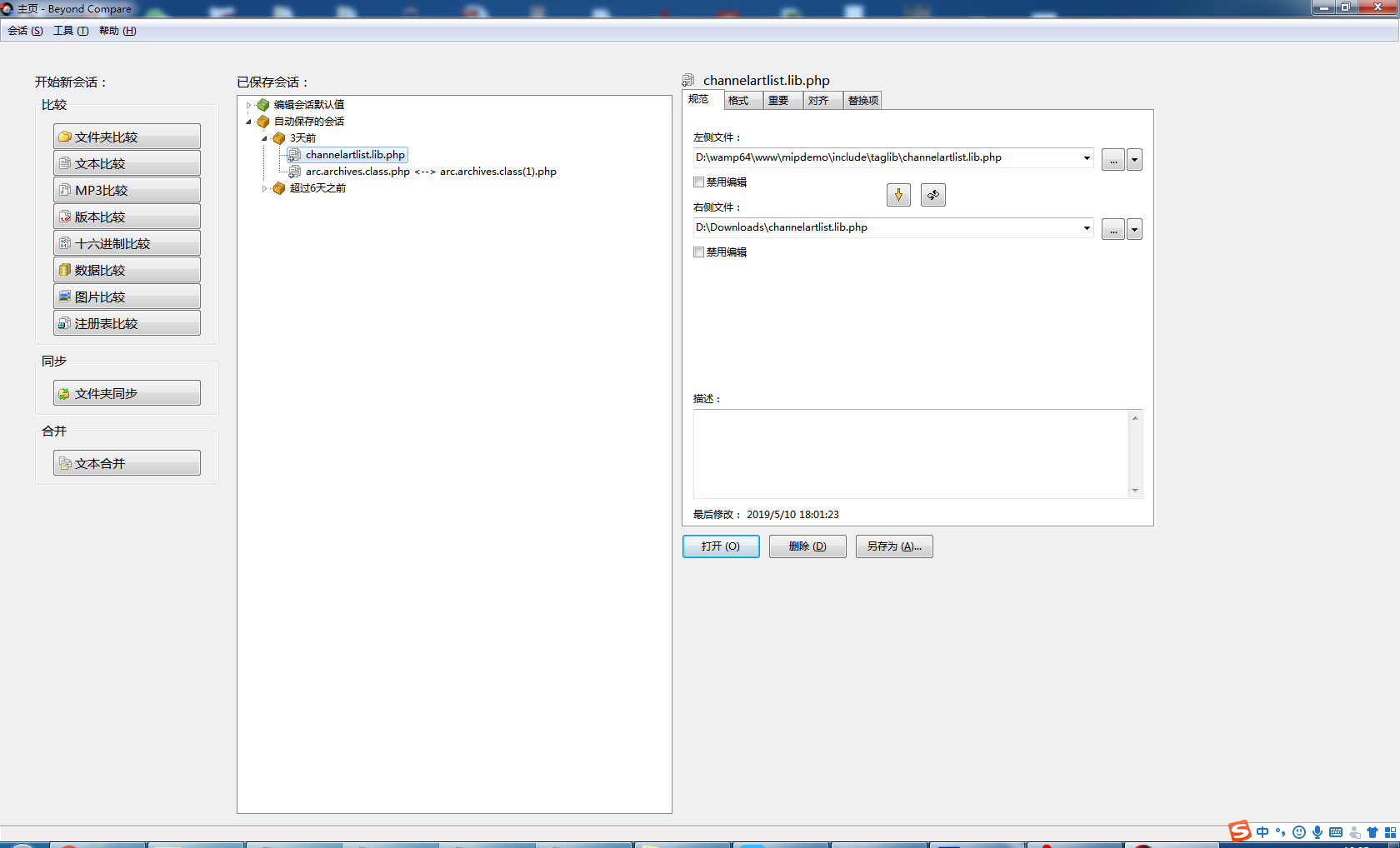Viewport: 1400px width, 848px height.
Task: Open the left file path dropdown
Action: pyautogui.click(x=1087, y=158)
